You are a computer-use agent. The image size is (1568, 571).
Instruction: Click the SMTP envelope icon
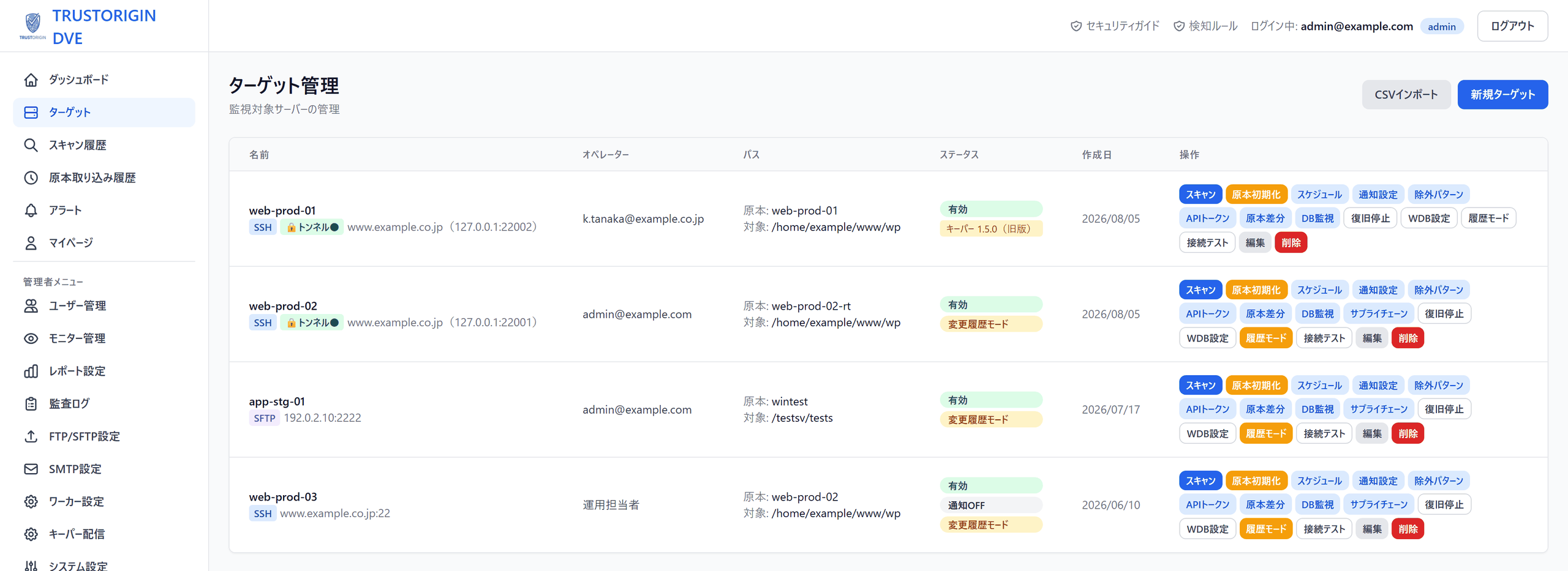[31, 469]
